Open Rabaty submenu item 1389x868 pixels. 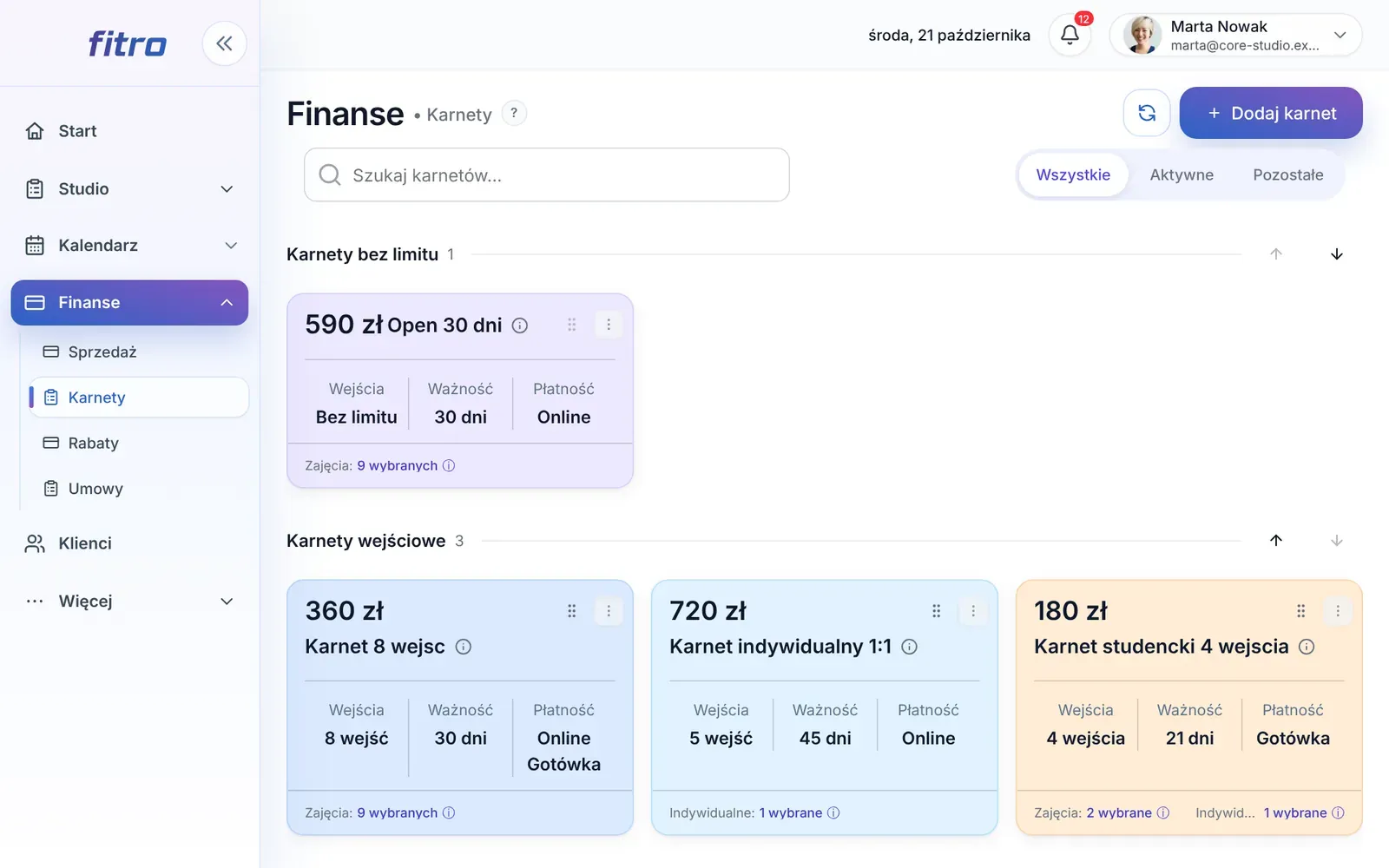pyautogui.click(x=139, y=443)
